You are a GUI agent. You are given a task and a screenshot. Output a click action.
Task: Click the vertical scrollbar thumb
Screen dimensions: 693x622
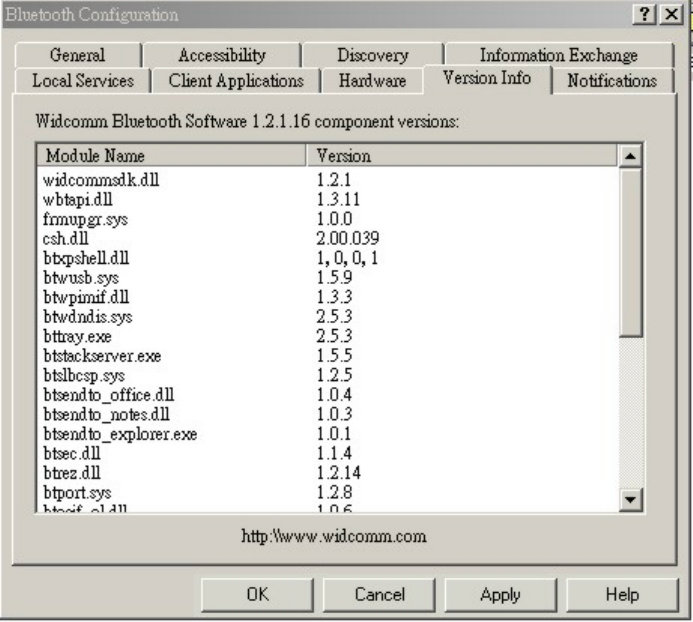click(x=631, y=253)
